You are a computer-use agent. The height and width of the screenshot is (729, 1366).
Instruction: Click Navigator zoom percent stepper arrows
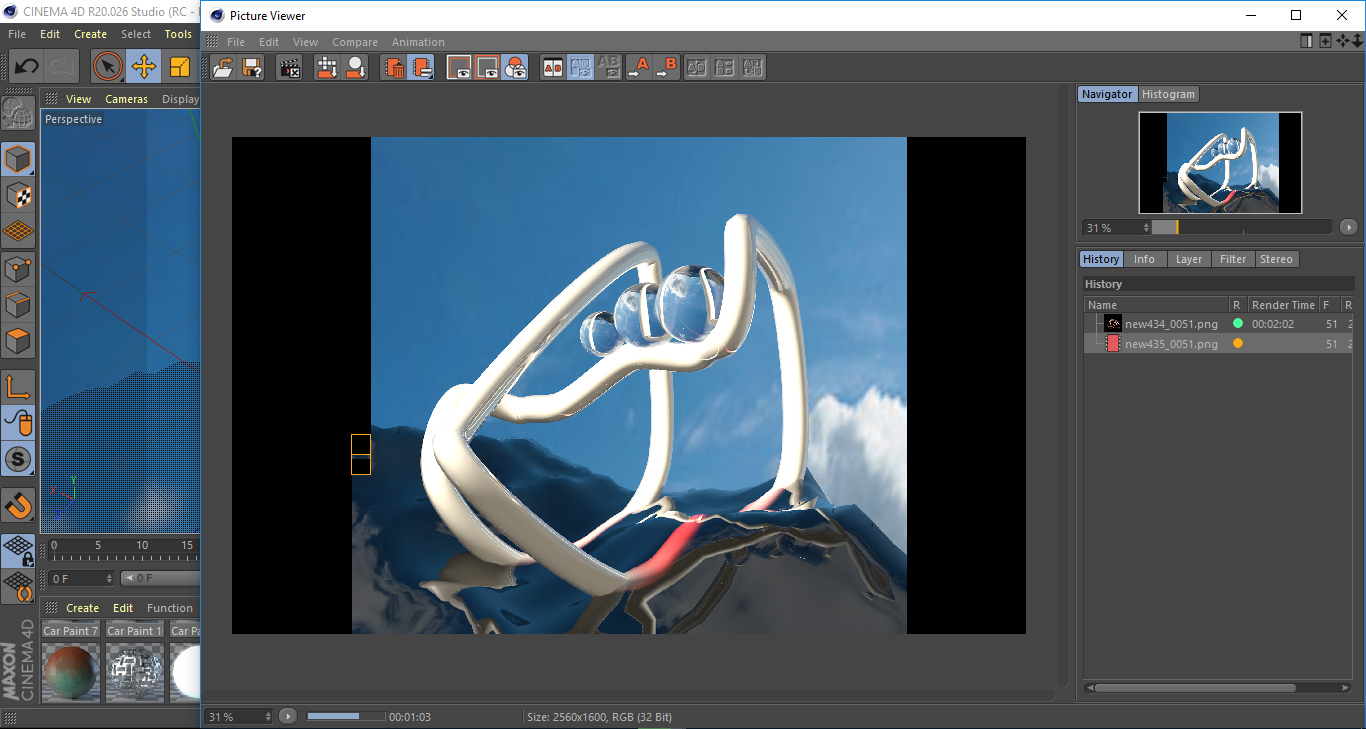(1146, 228)
